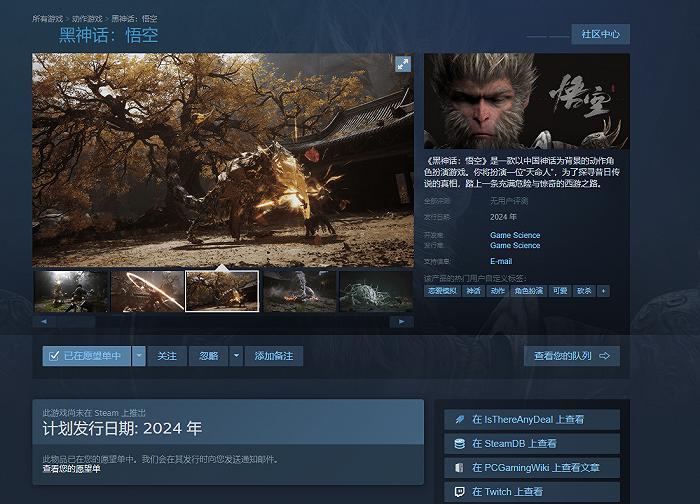Image resolution: width=700 pixels, height=504 pixels.
Task: Open the 忽略 dropdown arrow
Action: pos(236,356)
